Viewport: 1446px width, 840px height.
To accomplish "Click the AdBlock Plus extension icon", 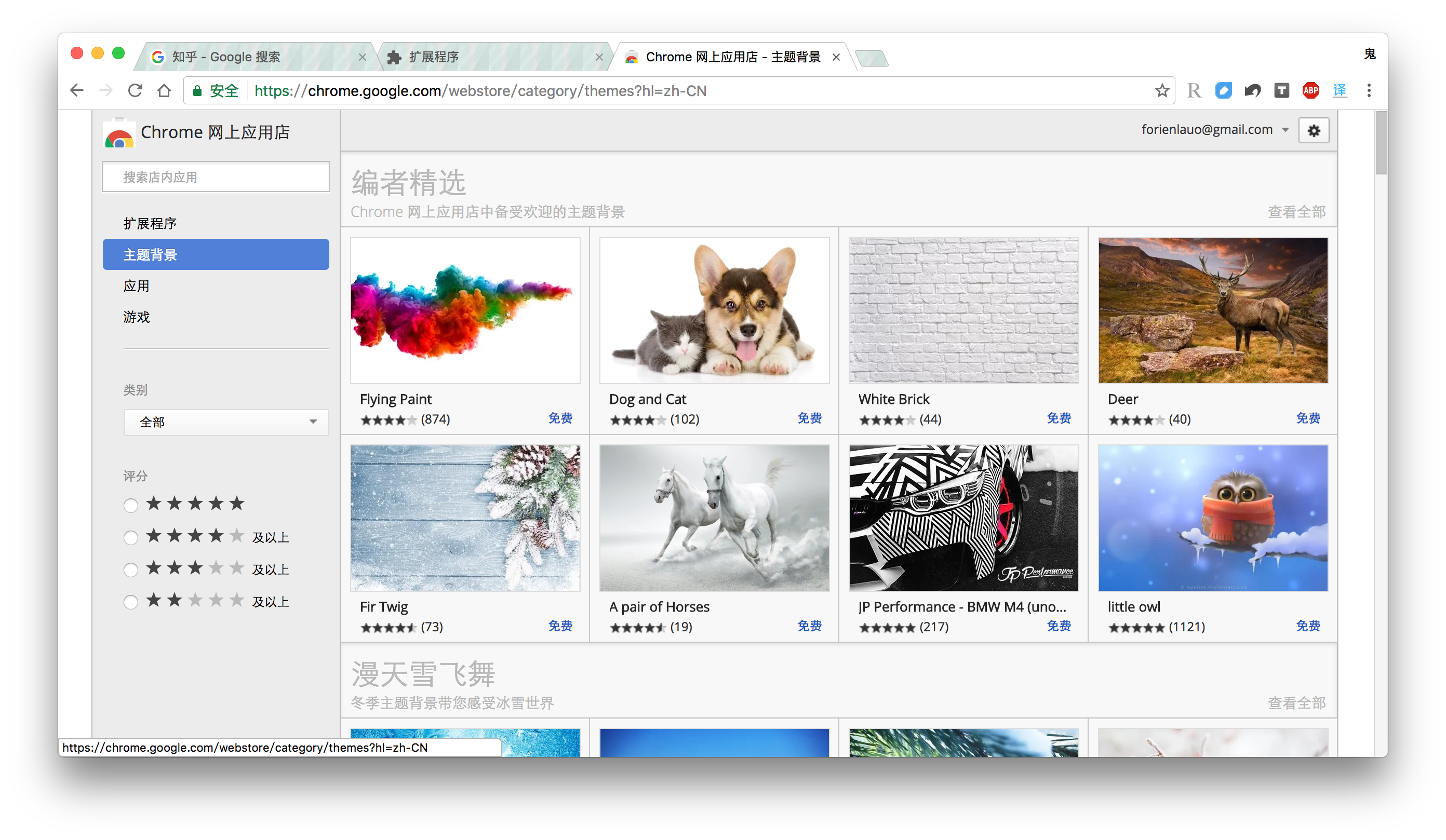I will tap(1310, 91).
